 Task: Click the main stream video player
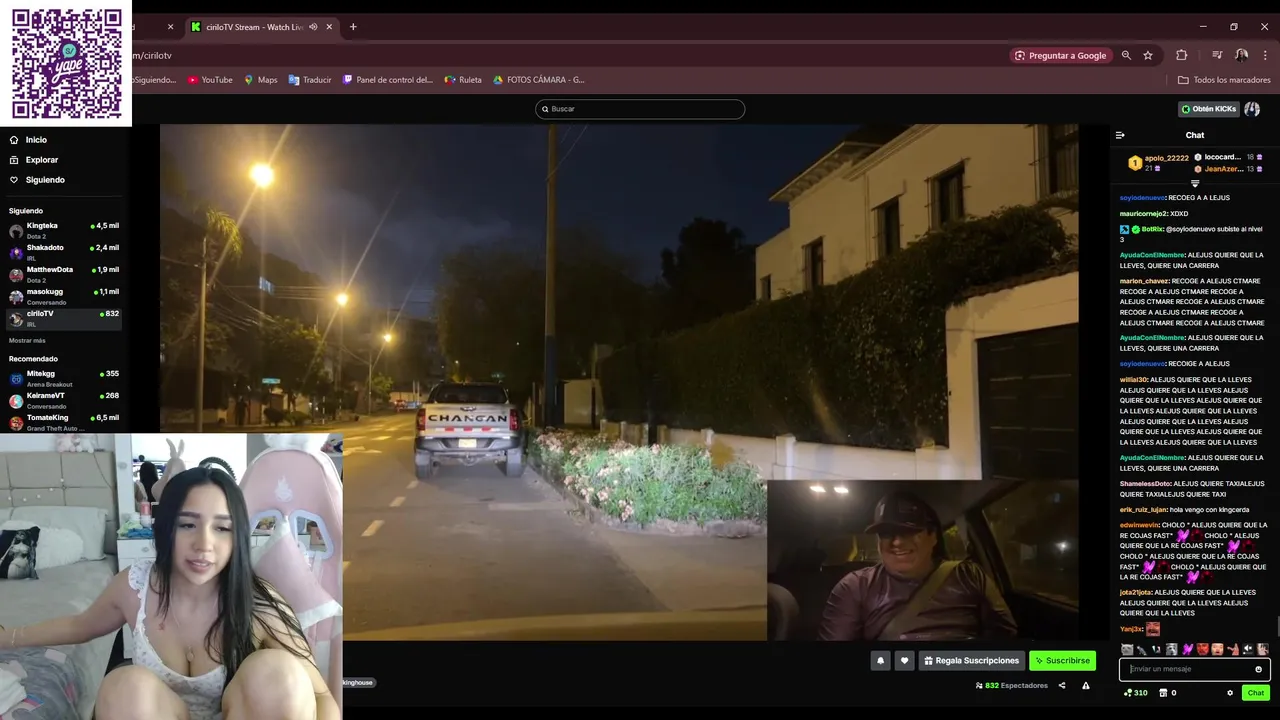tap(619, 382)
